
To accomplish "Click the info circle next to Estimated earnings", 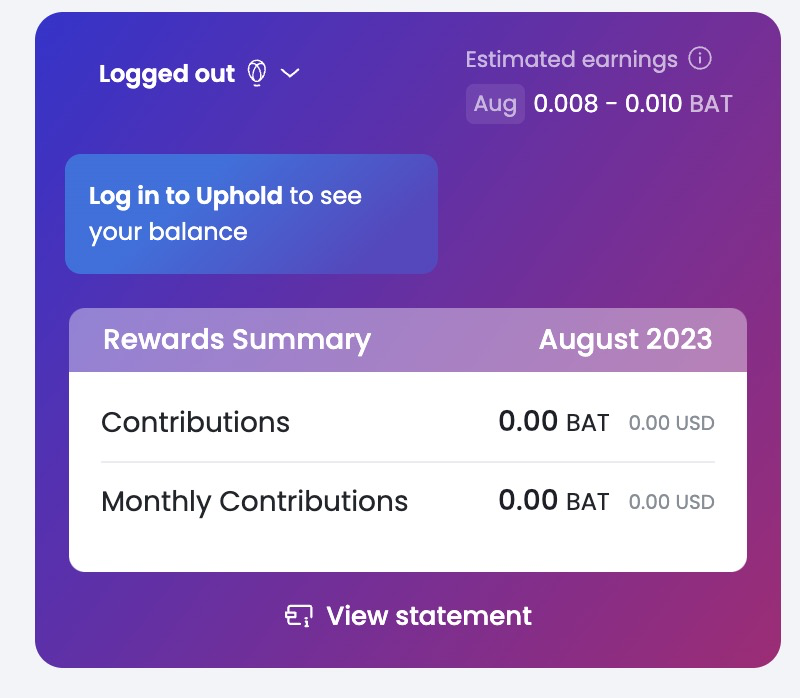I will (x=702, y=59).
